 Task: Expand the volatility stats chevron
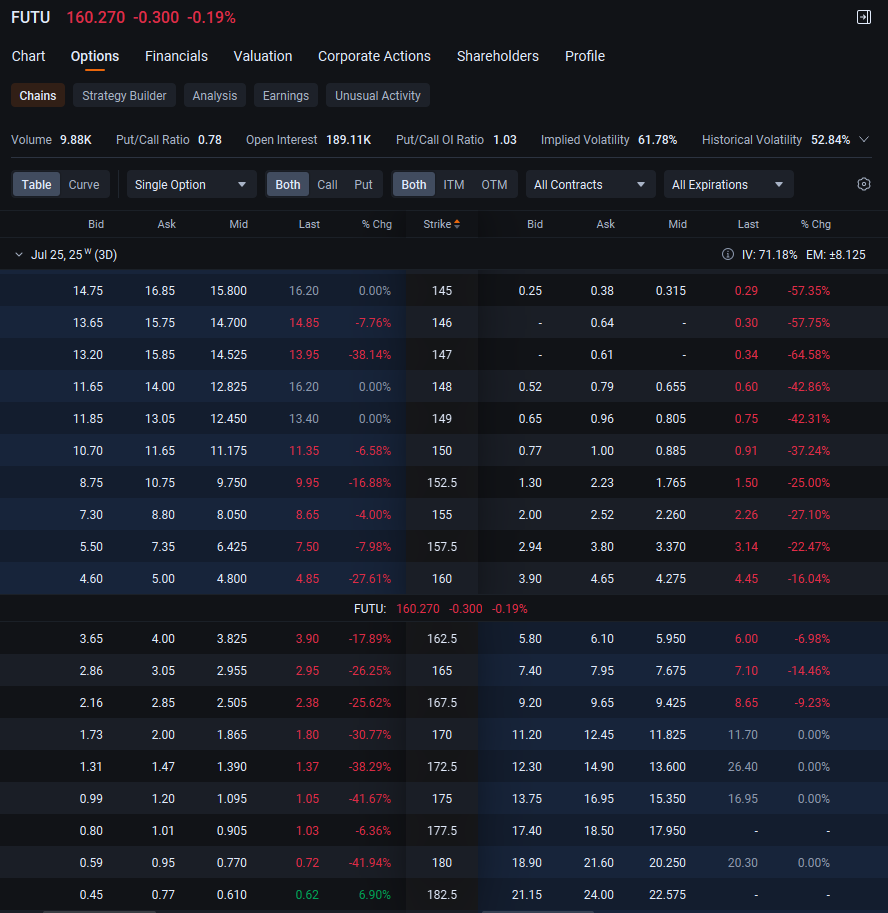point(864,139)
